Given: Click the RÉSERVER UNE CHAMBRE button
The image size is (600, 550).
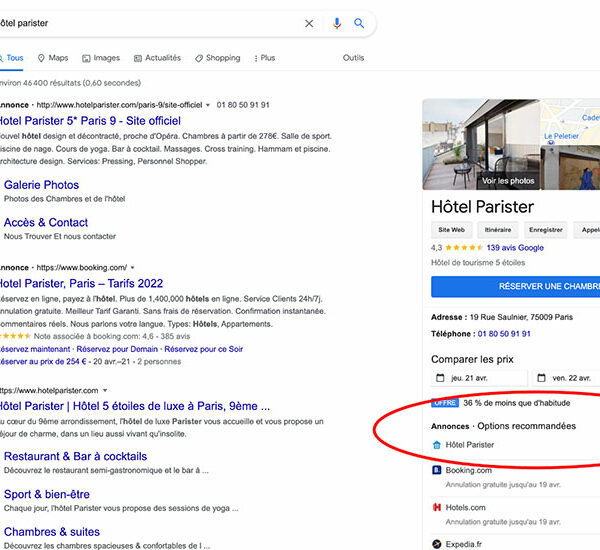Looking at the screenshot, I should tap(515, 286).
